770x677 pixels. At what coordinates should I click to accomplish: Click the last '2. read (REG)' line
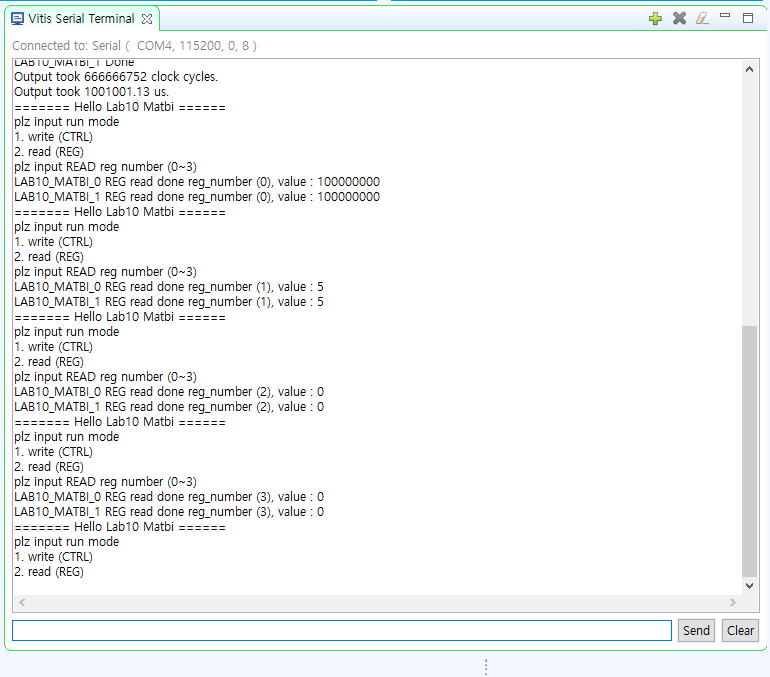pyautogui.click(x=49, y=572)
